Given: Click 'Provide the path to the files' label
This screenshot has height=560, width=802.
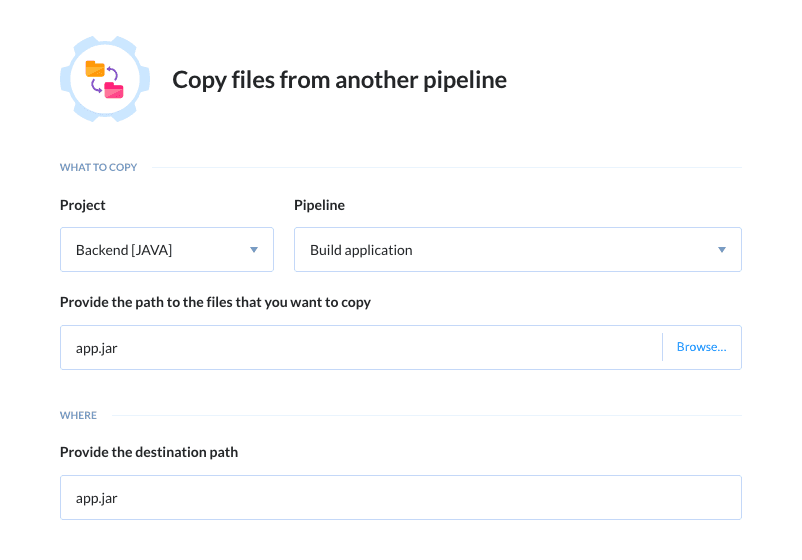Looking at the screenshot, I should (x=215, y=302).
